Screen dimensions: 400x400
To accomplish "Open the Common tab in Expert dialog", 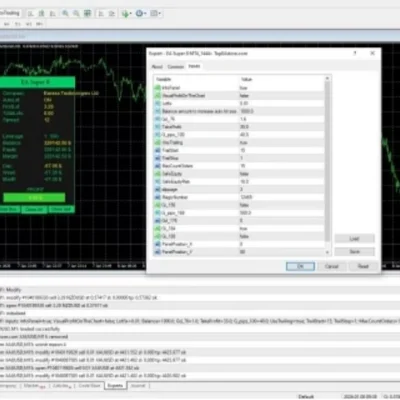I will (176, 67).
